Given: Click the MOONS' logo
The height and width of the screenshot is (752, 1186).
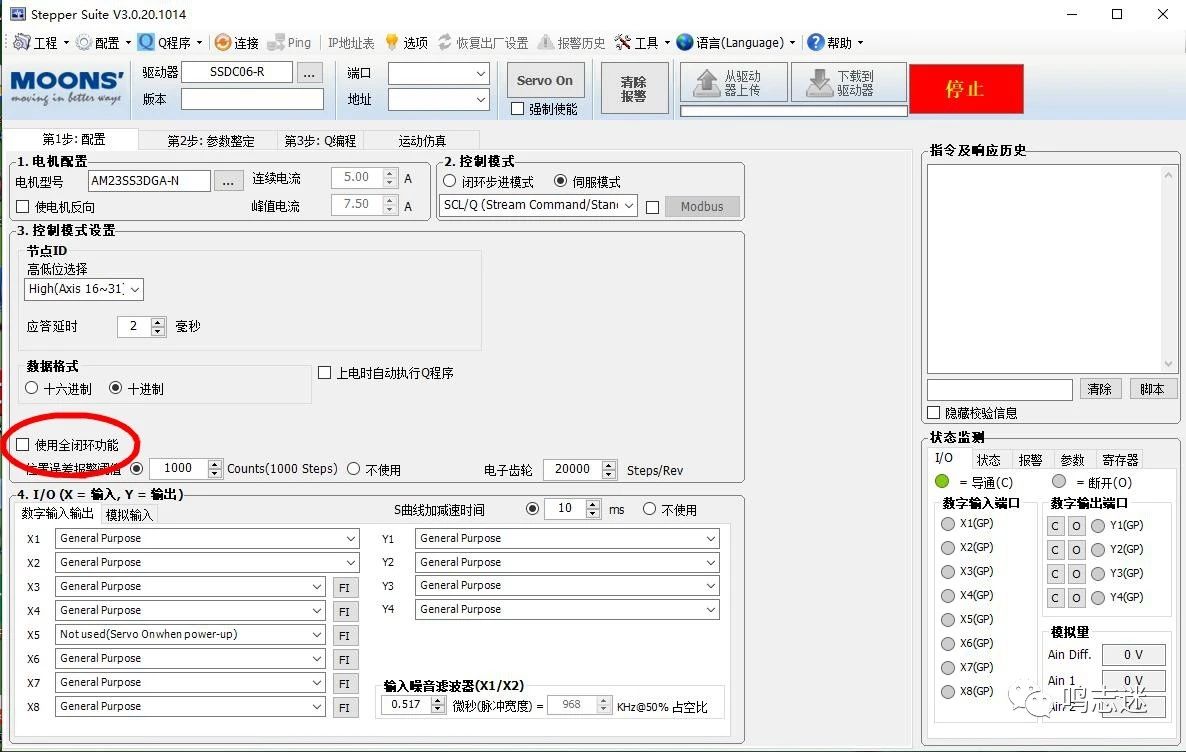Looking at the screenshot, I should [67, 88].
